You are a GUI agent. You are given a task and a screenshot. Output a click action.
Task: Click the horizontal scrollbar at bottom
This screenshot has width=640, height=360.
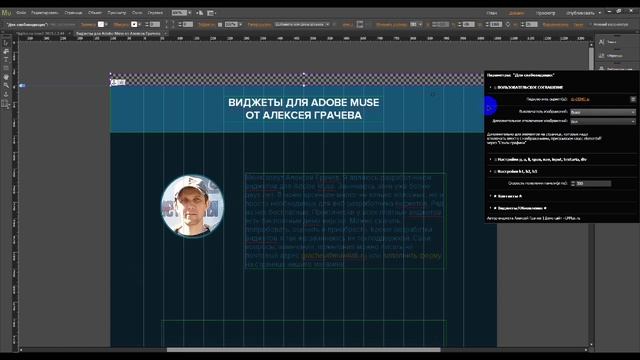point(303,350)
